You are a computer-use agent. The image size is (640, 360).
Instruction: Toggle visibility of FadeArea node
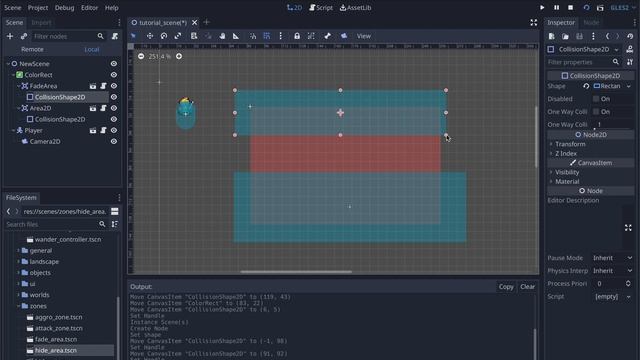point(113,86)
